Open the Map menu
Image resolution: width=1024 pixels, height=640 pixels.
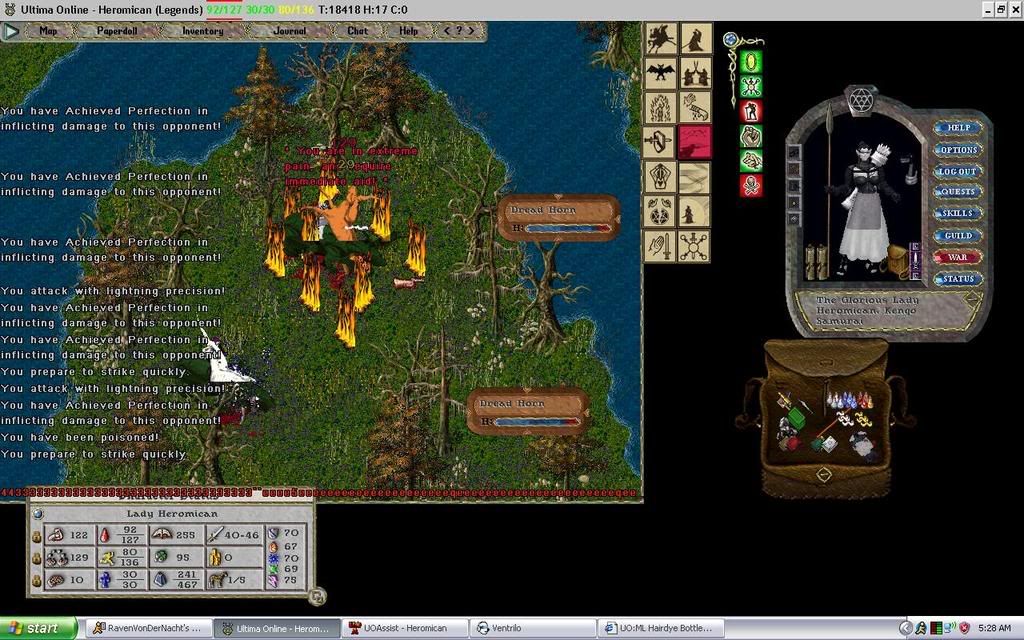click(48, 31)
